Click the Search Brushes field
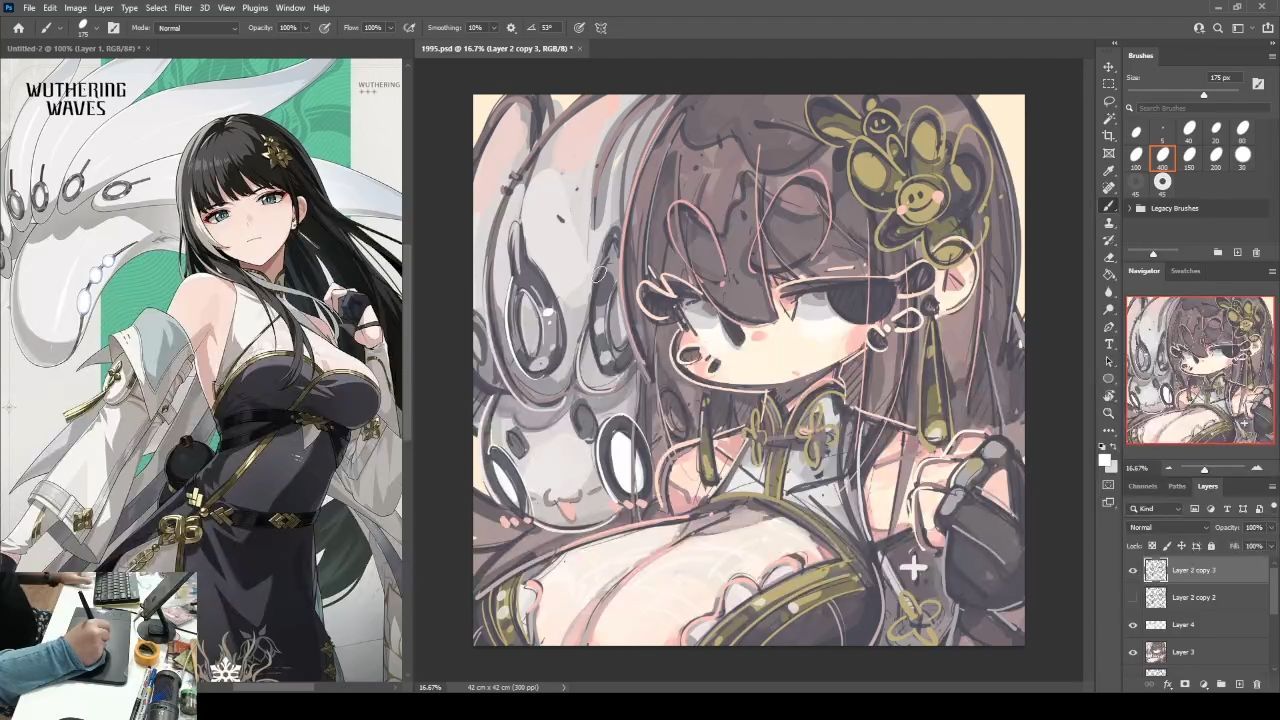 (x=1201, y=108)
